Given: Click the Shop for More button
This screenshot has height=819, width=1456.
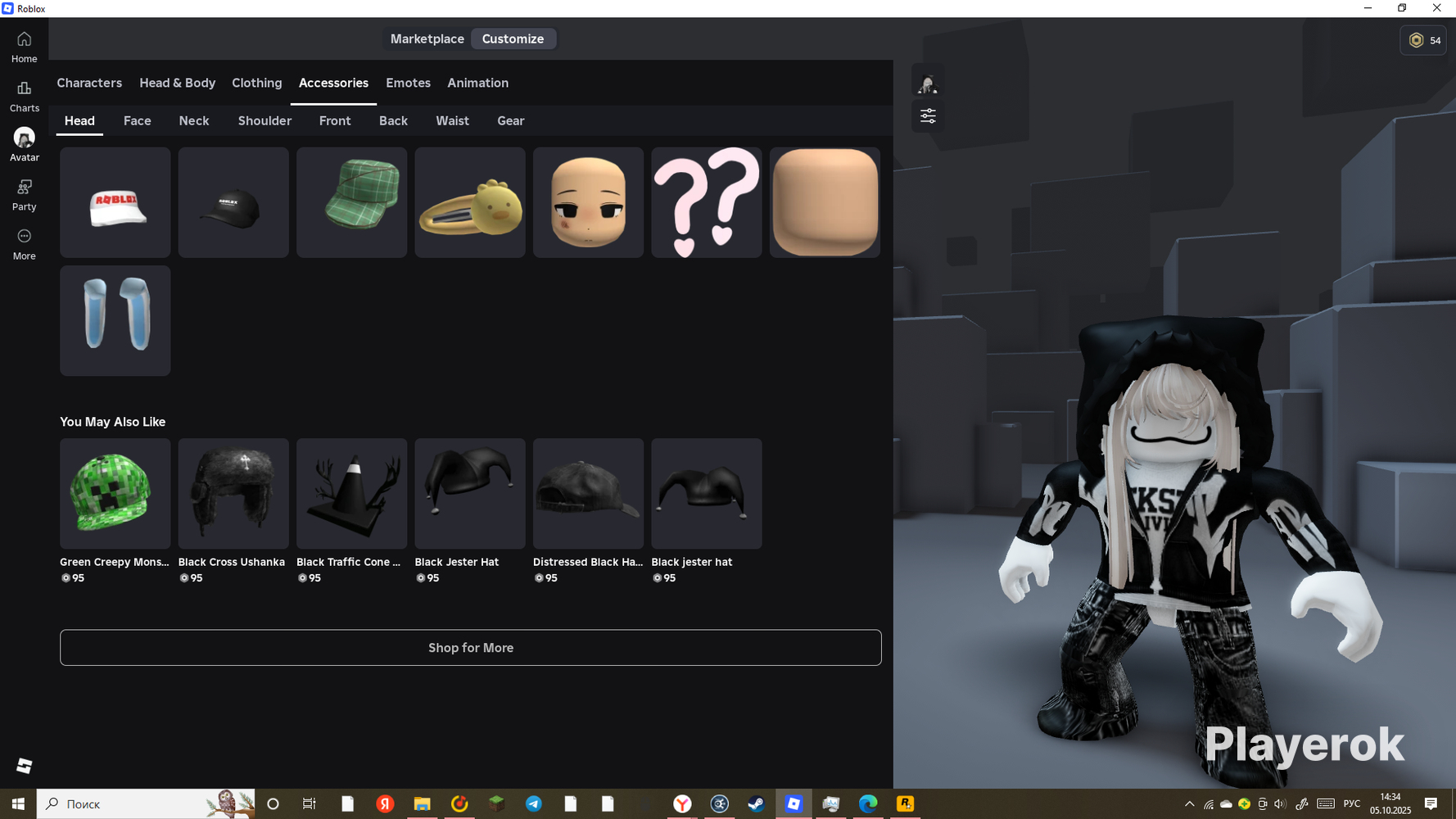Looking at the screenshot, I should tap(471, 648).
